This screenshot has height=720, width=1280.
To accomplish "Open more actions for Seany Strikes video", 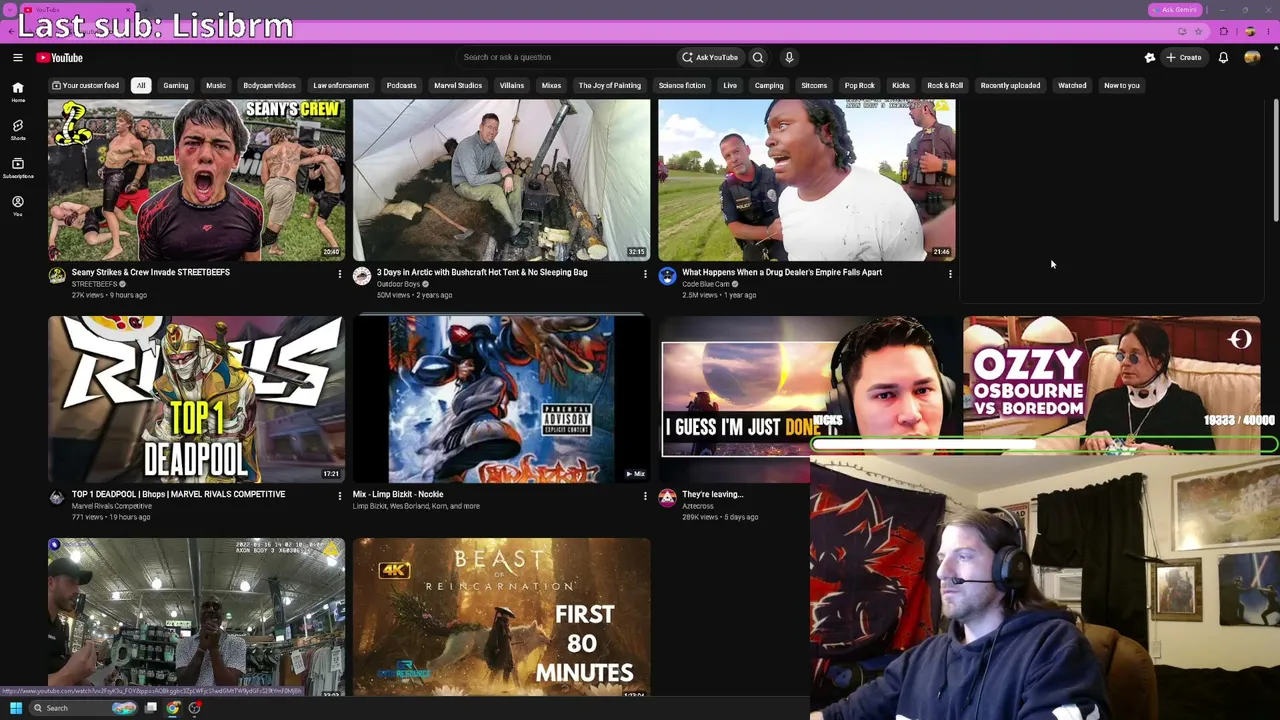I will 339,274.
